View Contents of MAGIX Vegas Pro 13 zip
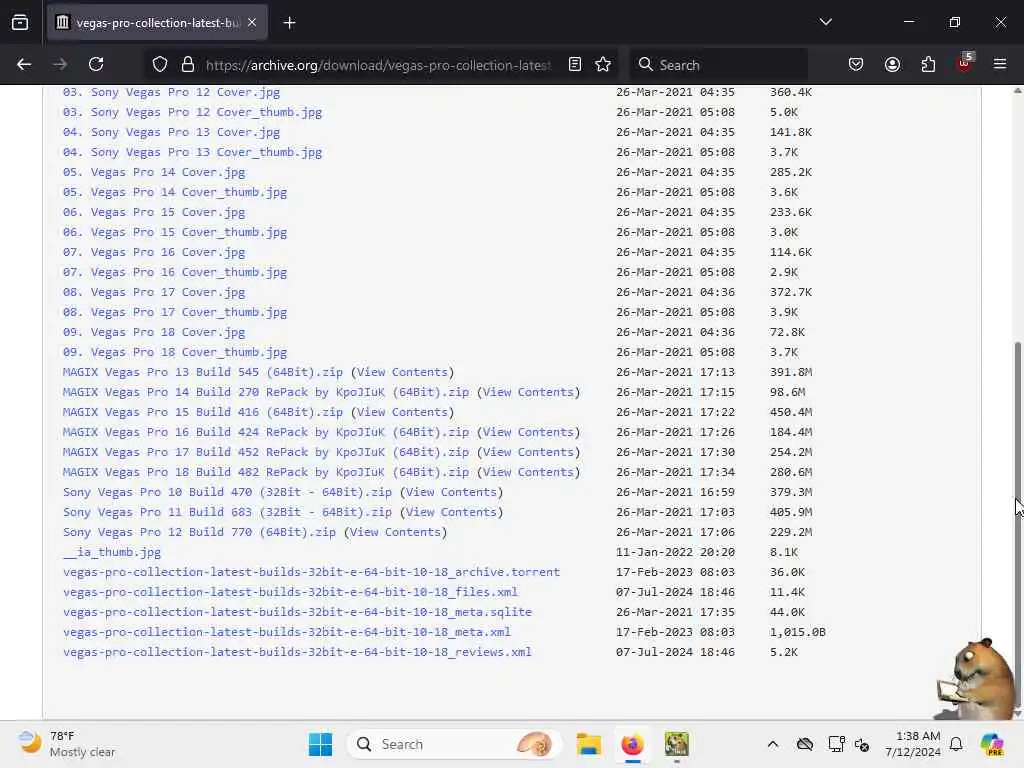Image resolution: width=1024 pixels, height=768 pixels. coord(402,372)
